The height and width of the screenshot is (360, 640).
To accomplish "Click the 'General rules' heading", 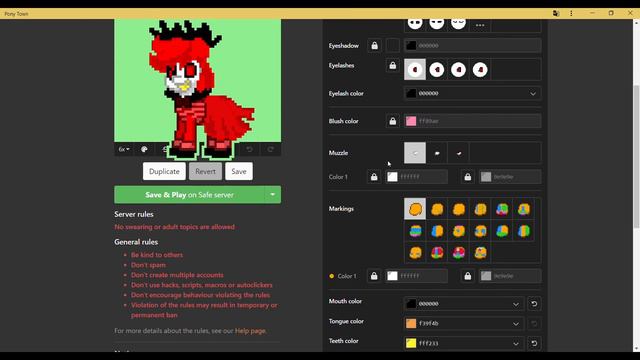I will tap(136, 242).
